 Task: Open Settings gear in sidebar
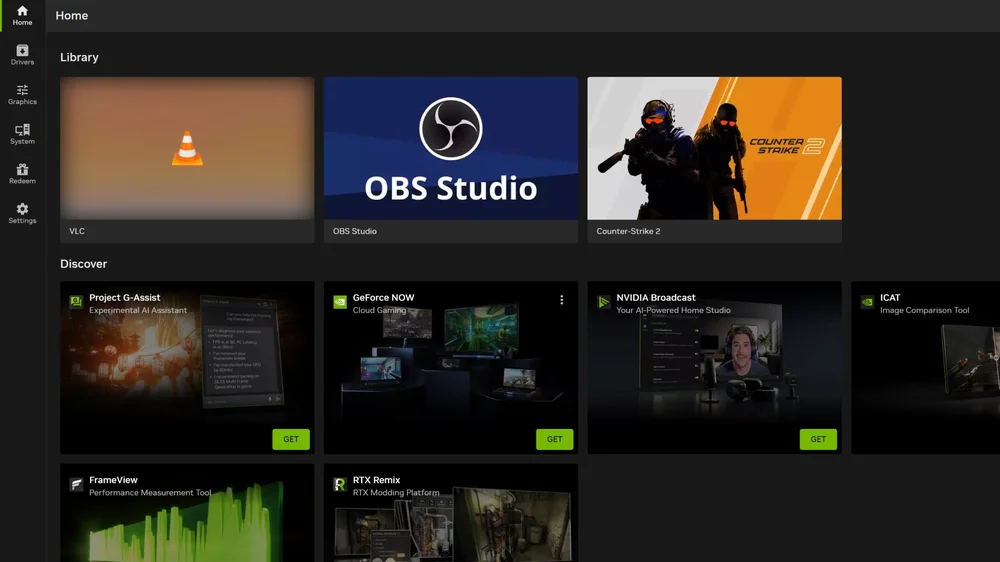(x=22, y=213)
